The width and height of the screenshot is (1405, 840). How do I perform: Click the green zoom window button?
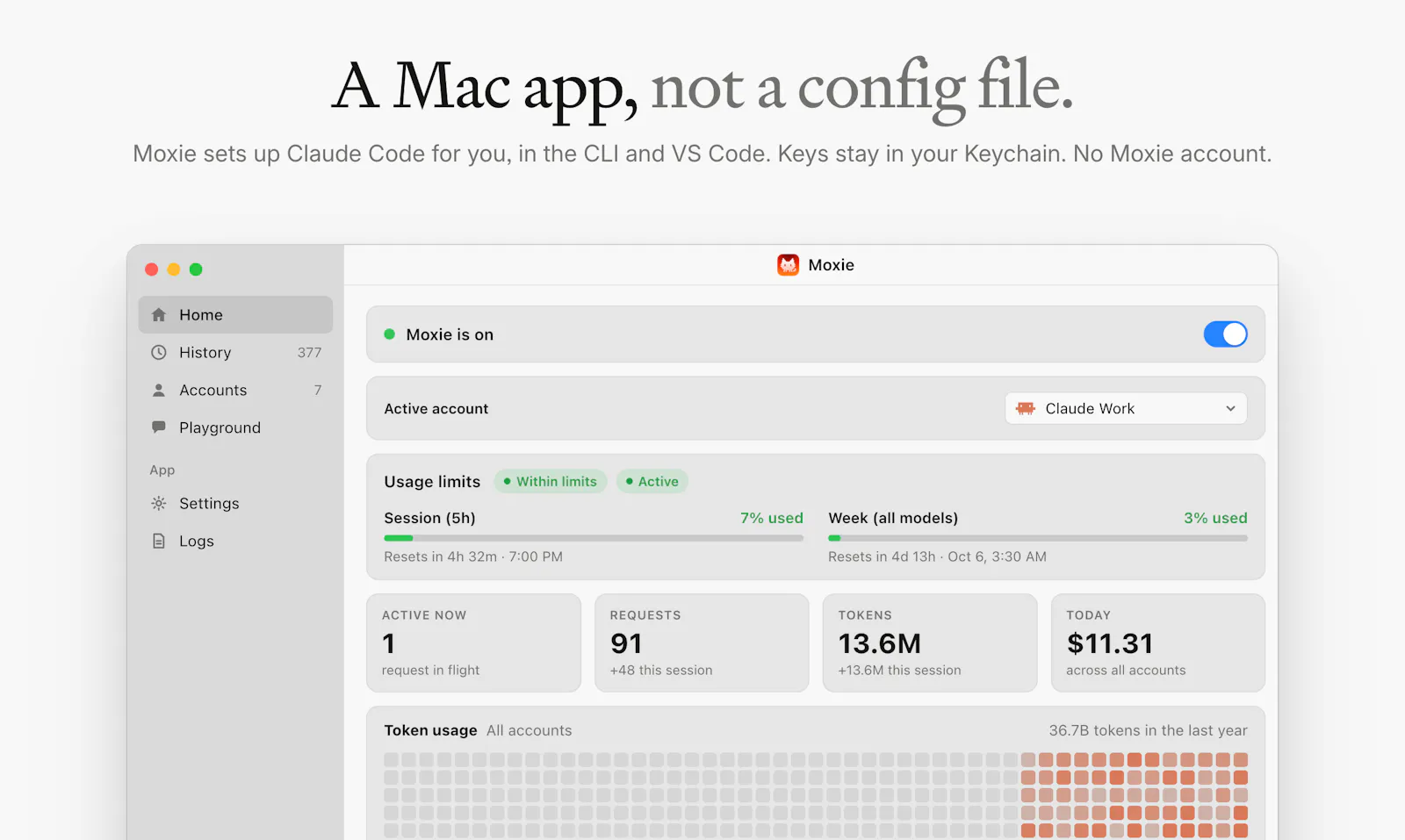click(x=196, y=269)
